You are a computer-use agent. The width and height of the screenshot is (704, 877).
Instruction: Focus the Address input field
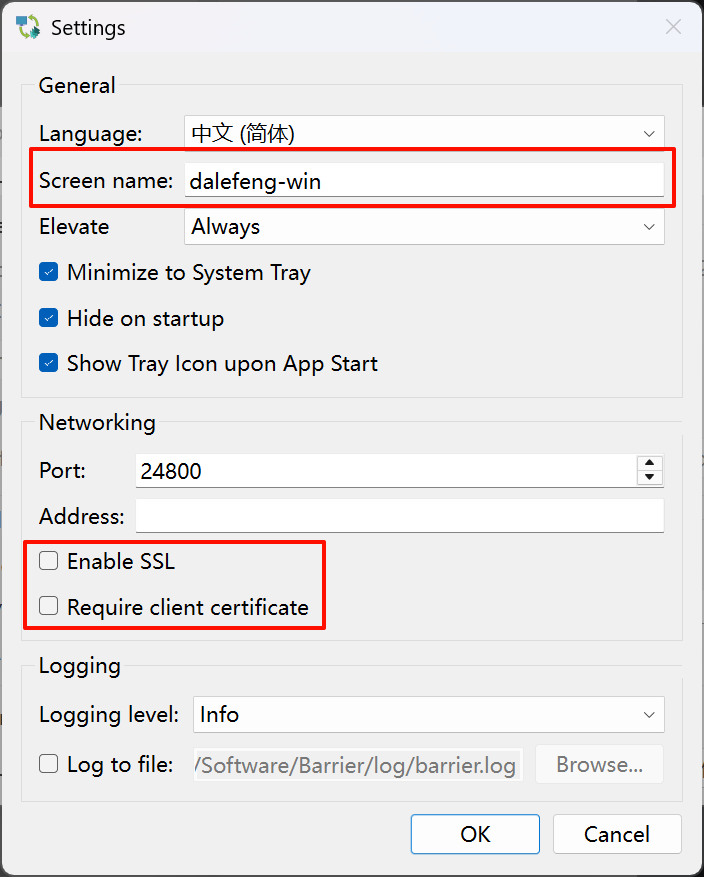[399, 517]
